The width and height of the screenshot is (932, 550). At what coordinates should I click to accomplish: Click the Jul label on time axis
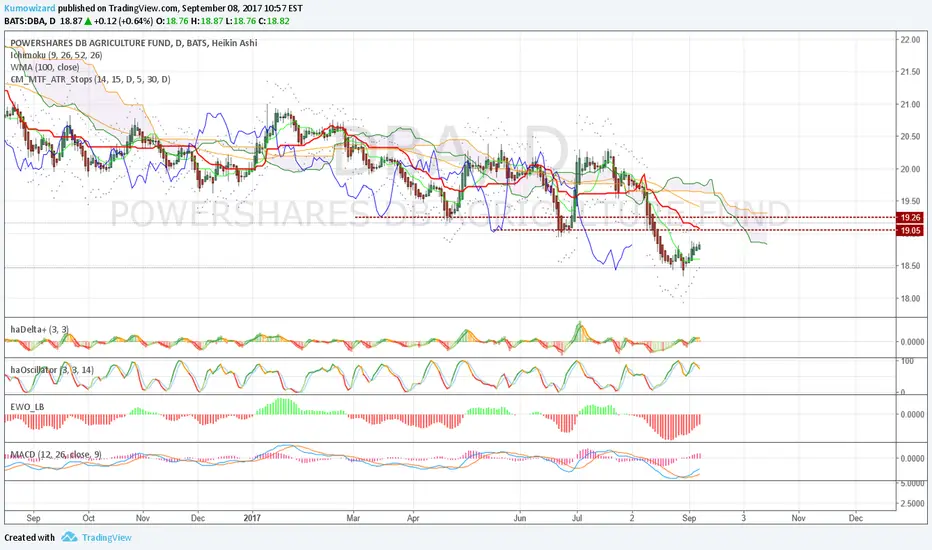tap(577, 518)
